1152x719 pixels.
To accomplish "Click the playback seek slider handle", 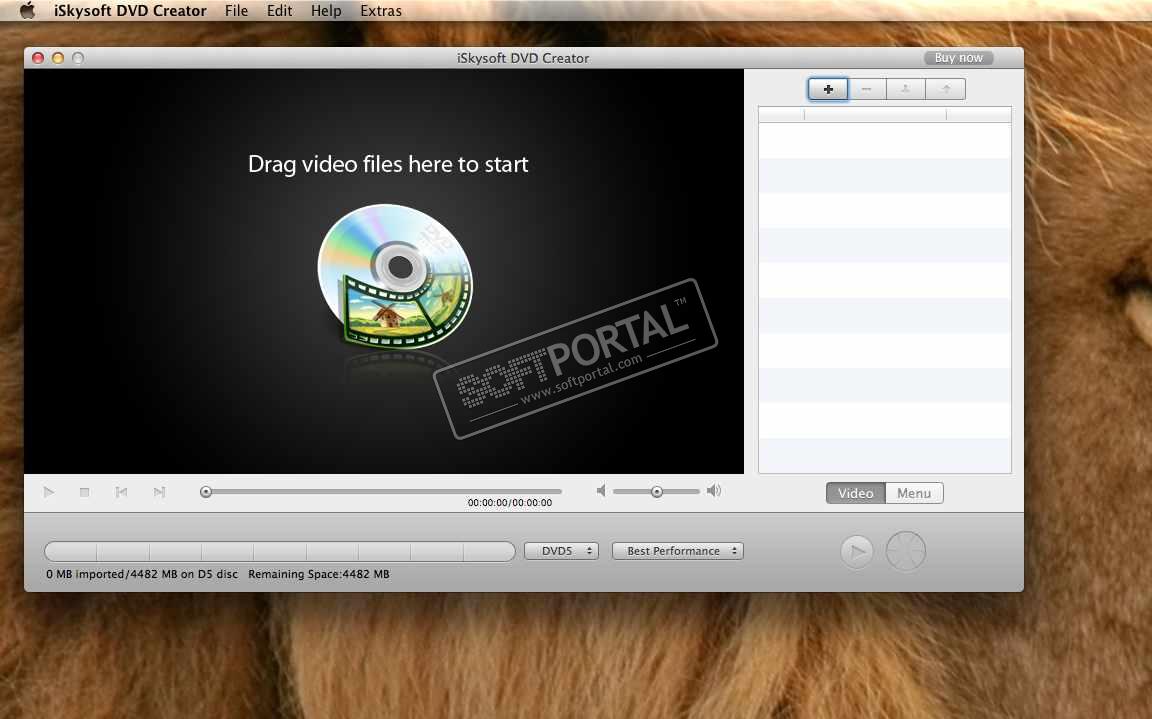I will tap(206, 492).
